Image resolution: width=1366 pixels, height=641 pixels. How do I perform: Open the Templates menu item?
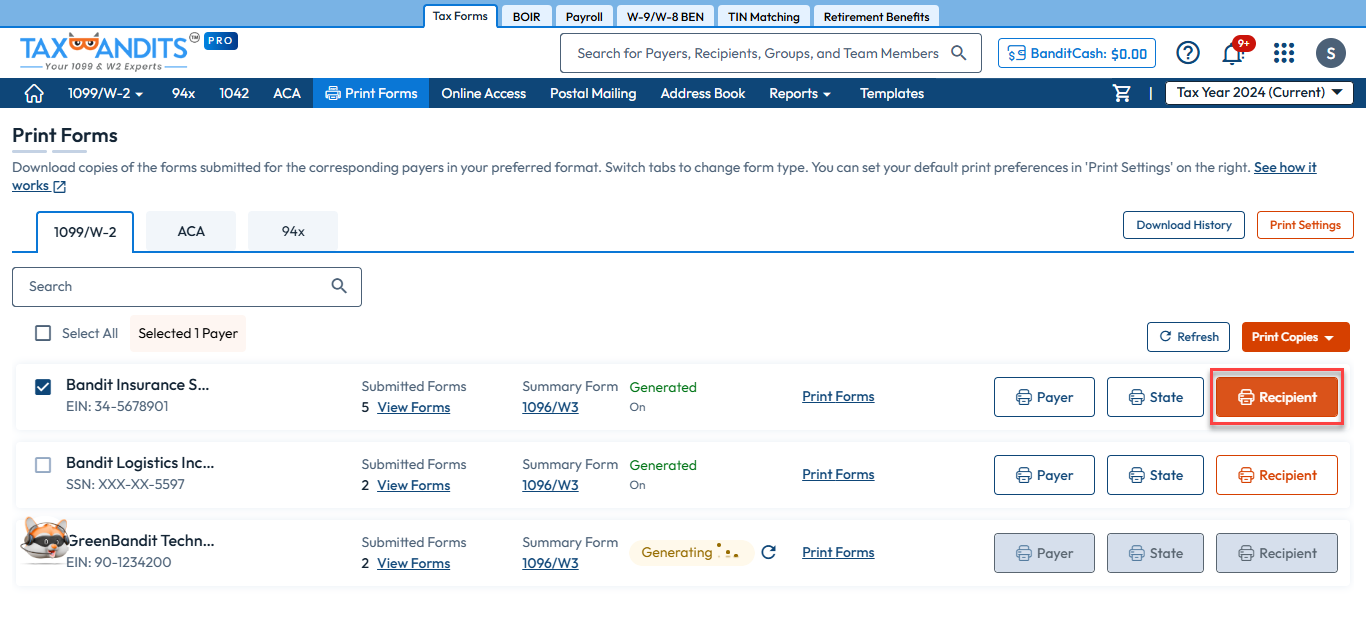coord(892,93)
